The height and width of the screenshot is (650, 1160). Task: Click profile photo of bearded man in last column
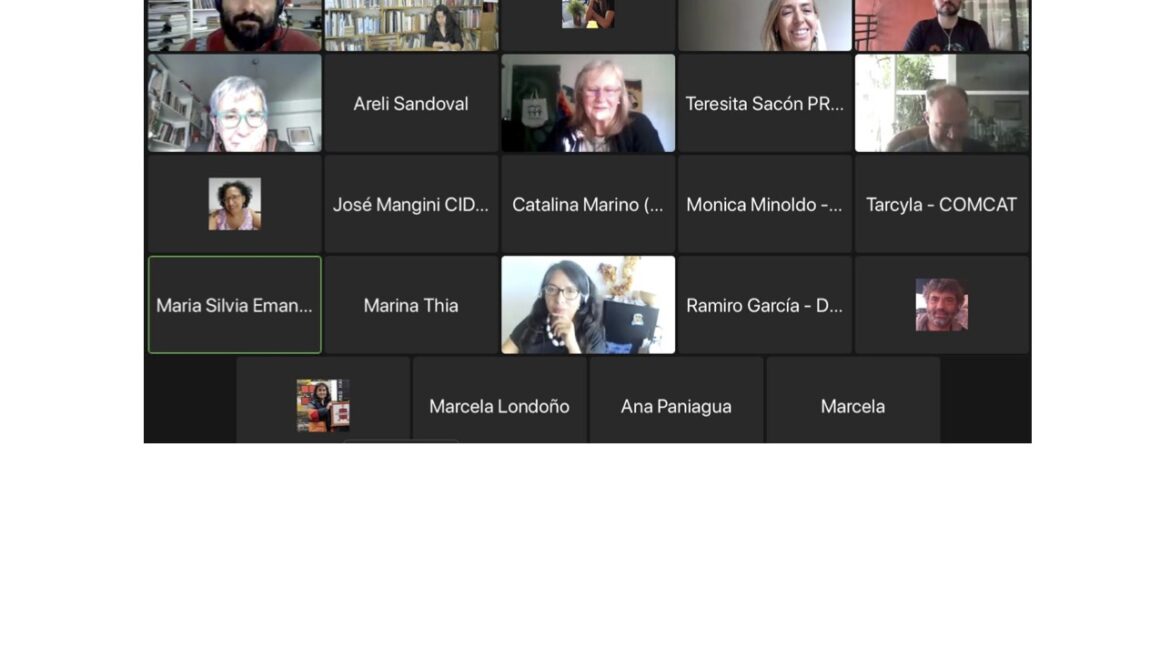941,305
